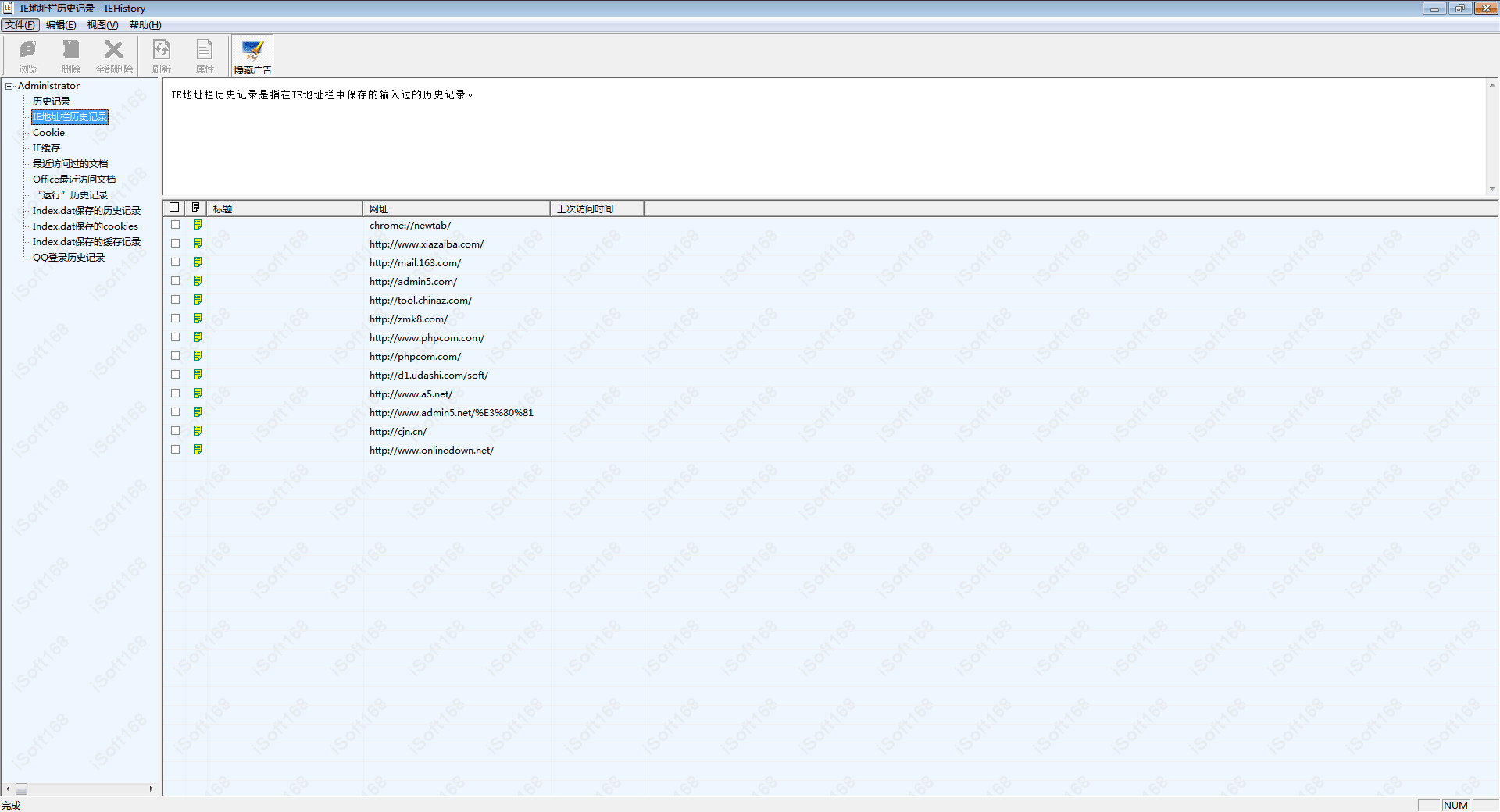
Task: Select Office最近访问文档 in the tree
Action: (x=74, y=180)
